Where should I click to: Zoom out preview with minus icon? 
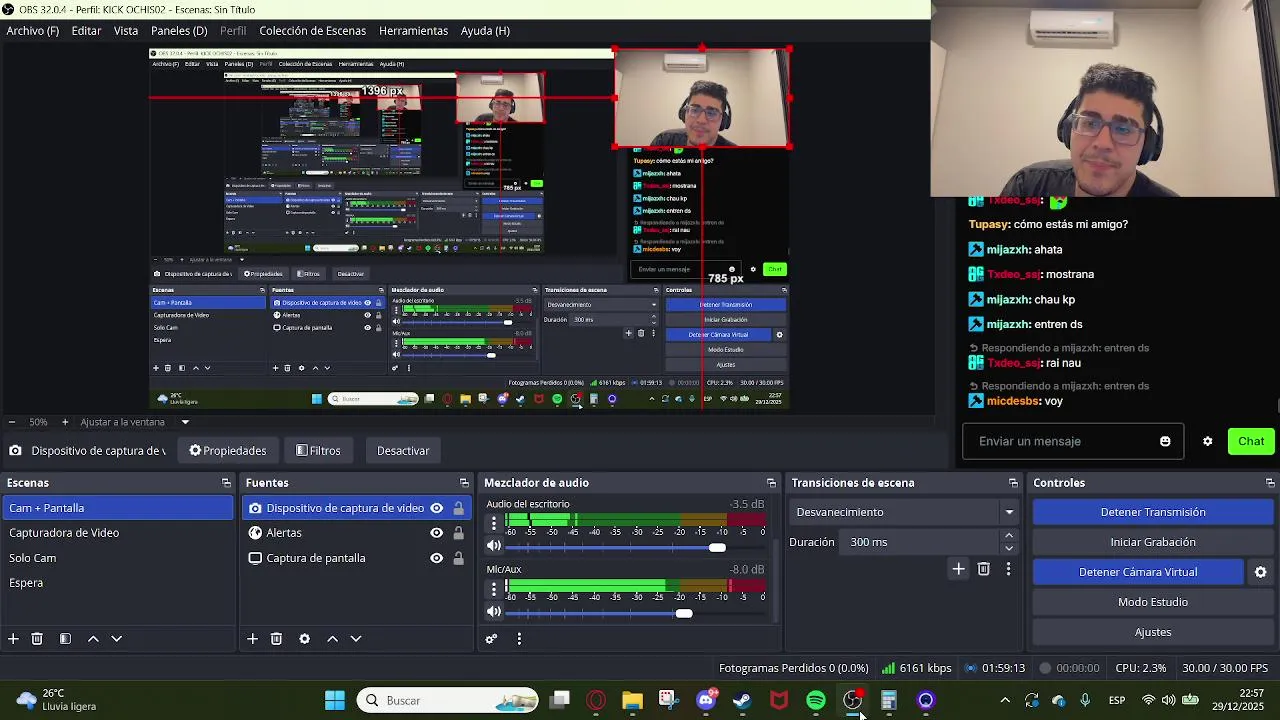[12, 422]
